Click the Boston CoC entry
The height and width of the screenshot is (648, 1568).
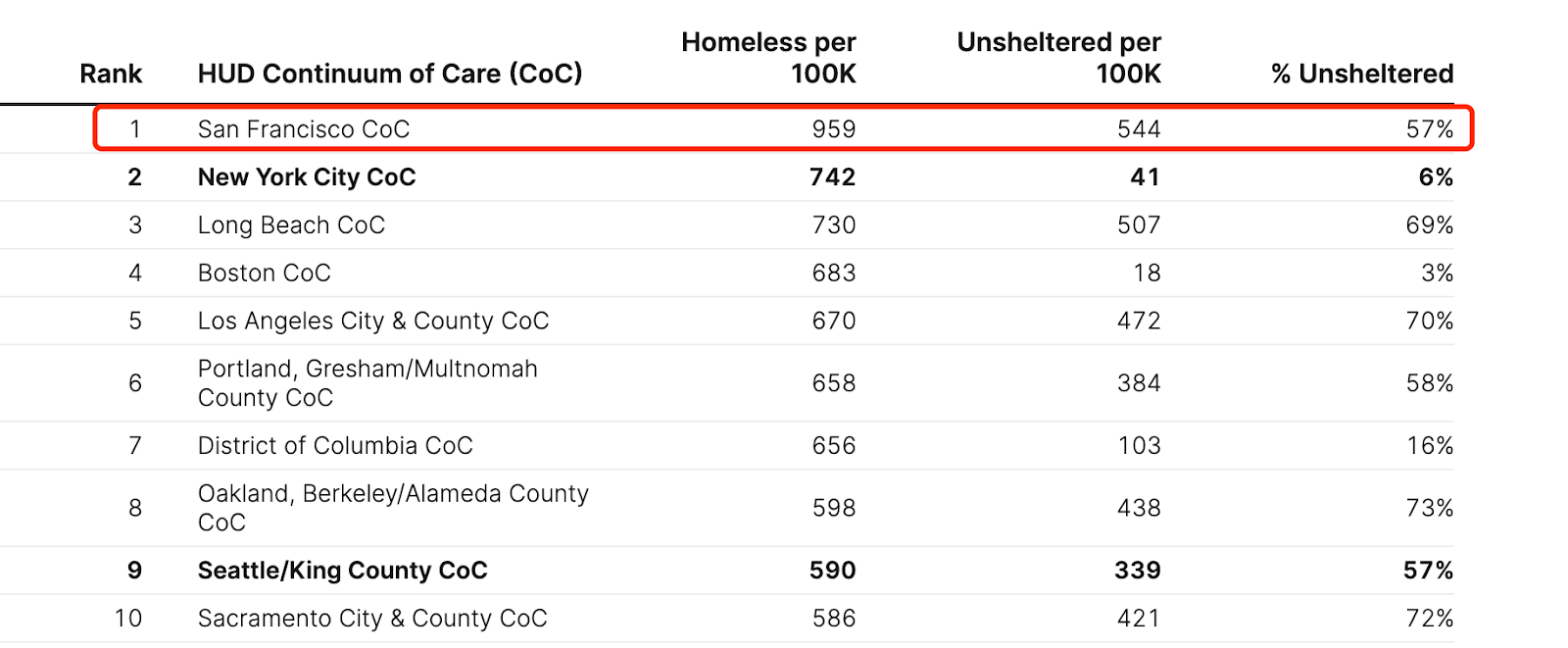point(265,274)
